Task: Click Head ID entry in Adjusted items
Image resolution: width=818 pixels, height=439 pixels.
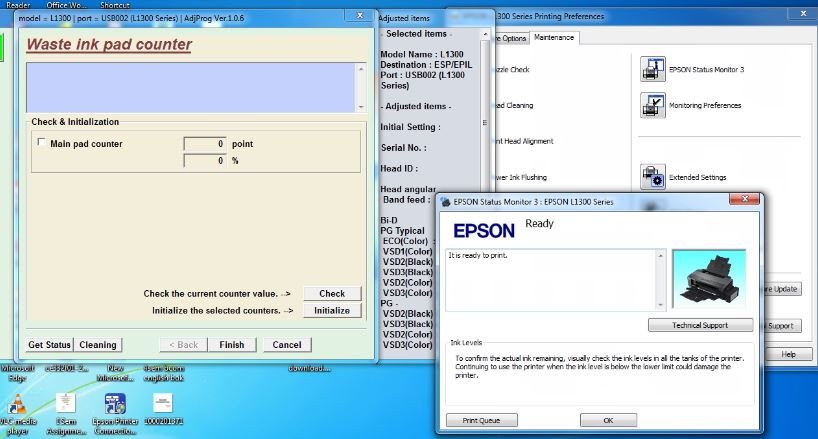Action: (399, 169)
